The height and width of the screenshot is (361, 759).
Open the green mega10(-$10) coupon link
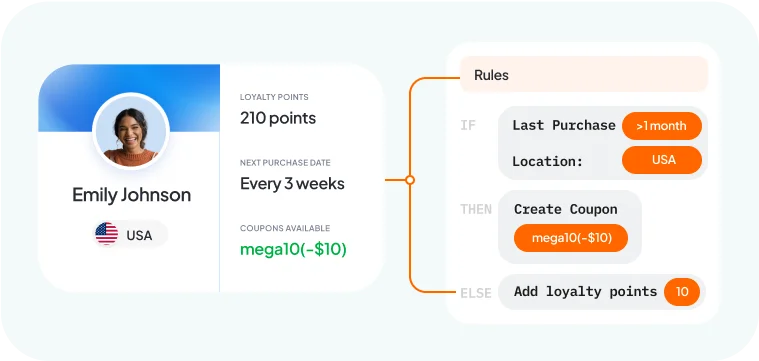pyautogui.click(x=293, y=250)
